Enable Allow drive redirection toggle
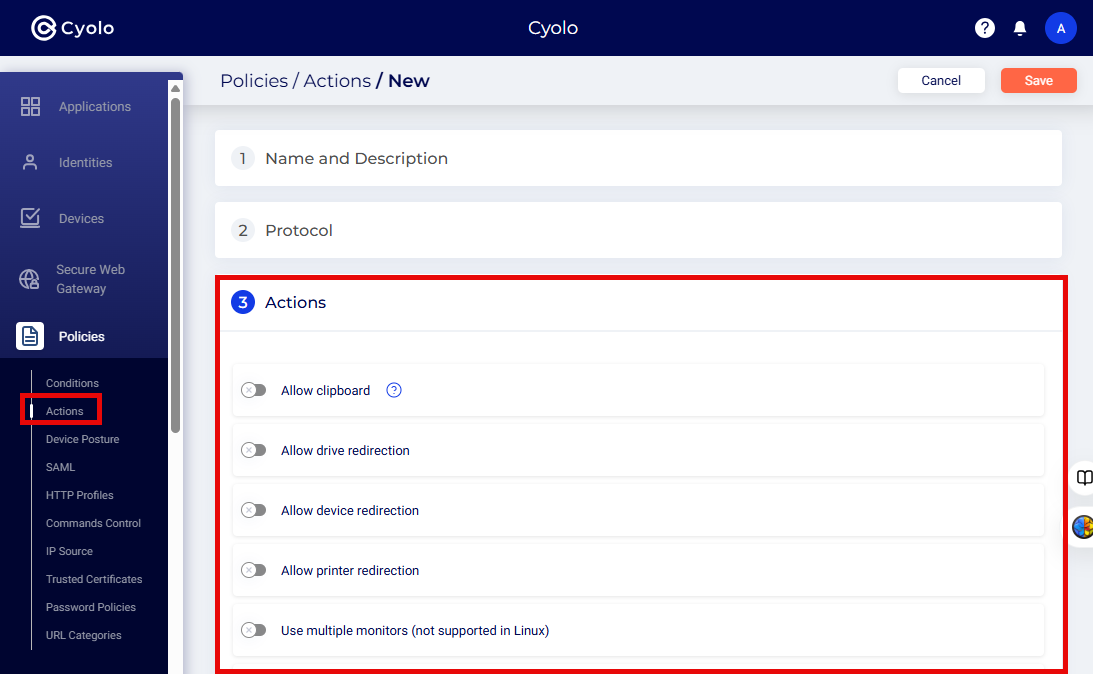This screenshot has width=1093, height=674. point(254,450)
